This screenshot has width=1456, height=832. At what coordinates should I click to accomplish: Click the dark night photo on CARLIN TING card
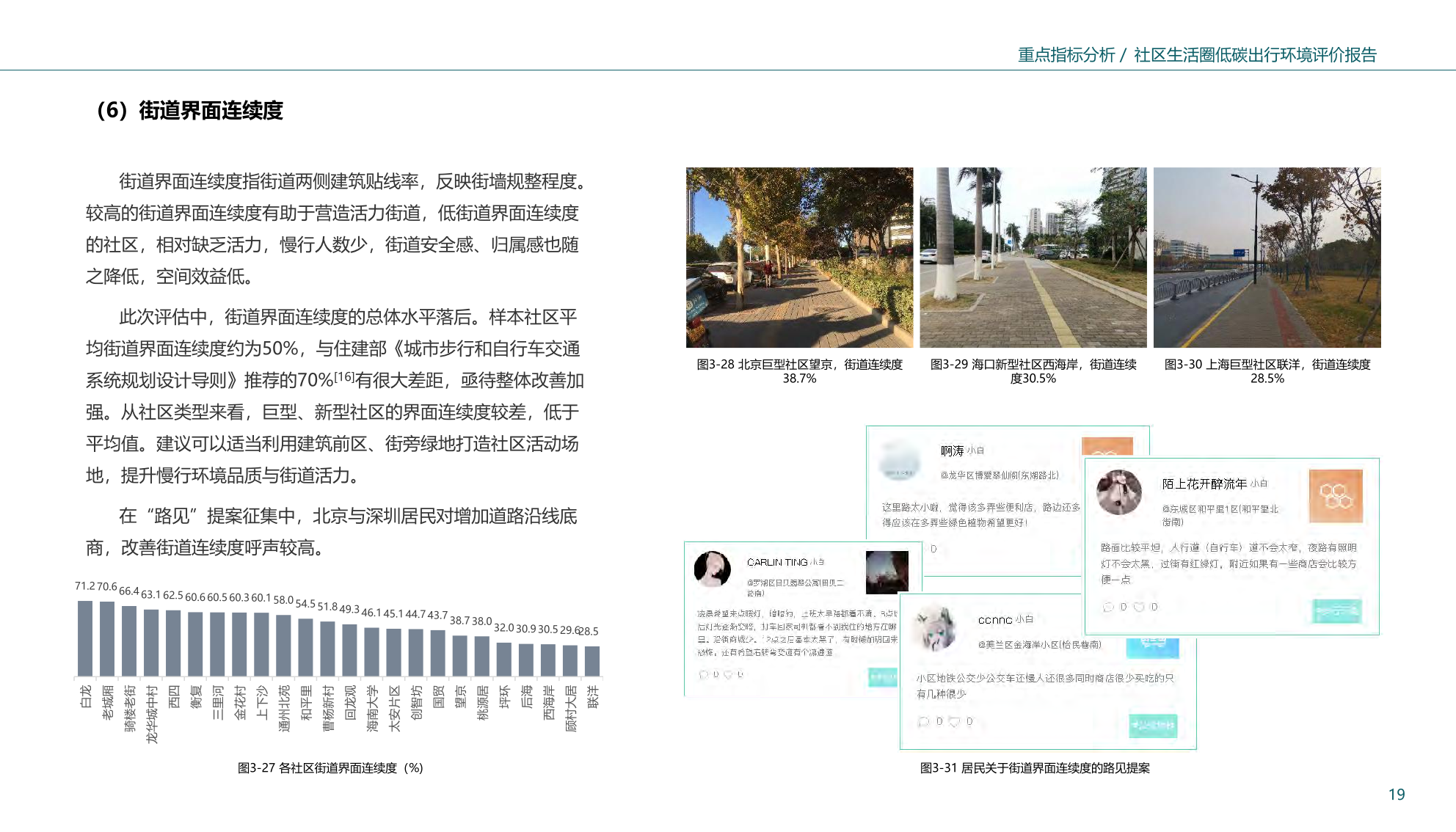[887, 572]
